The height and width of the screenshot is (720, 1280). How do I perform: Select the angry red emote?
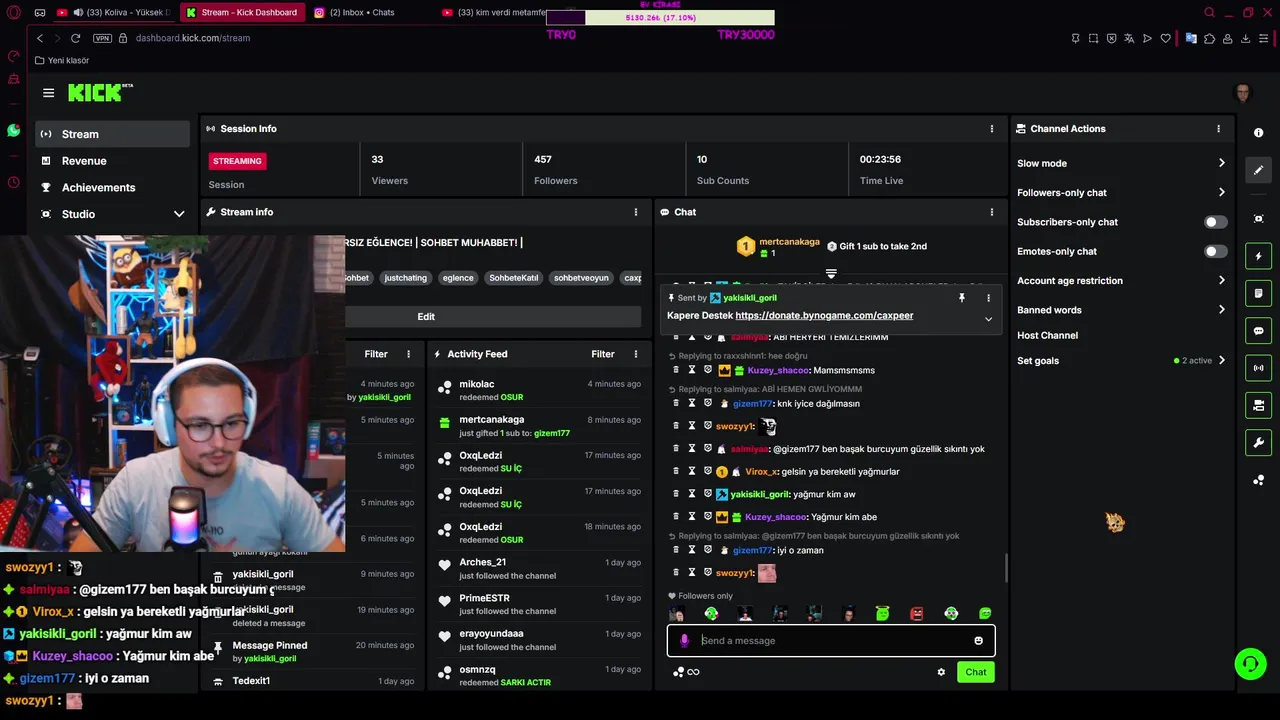point(917,613)
